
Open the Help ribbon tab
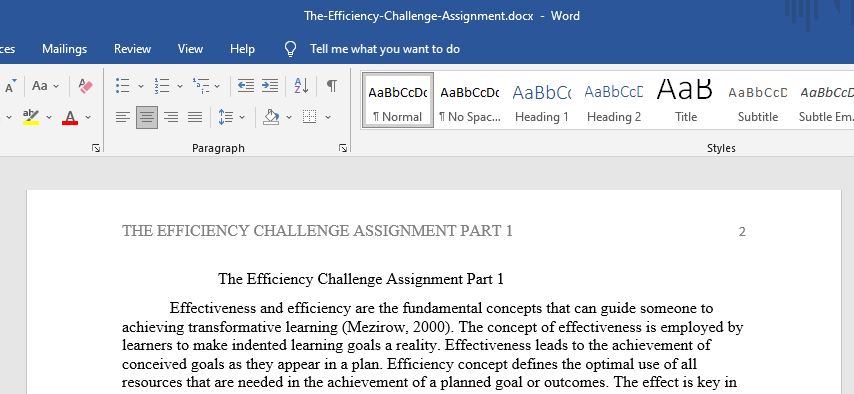[x=242, y=49]
